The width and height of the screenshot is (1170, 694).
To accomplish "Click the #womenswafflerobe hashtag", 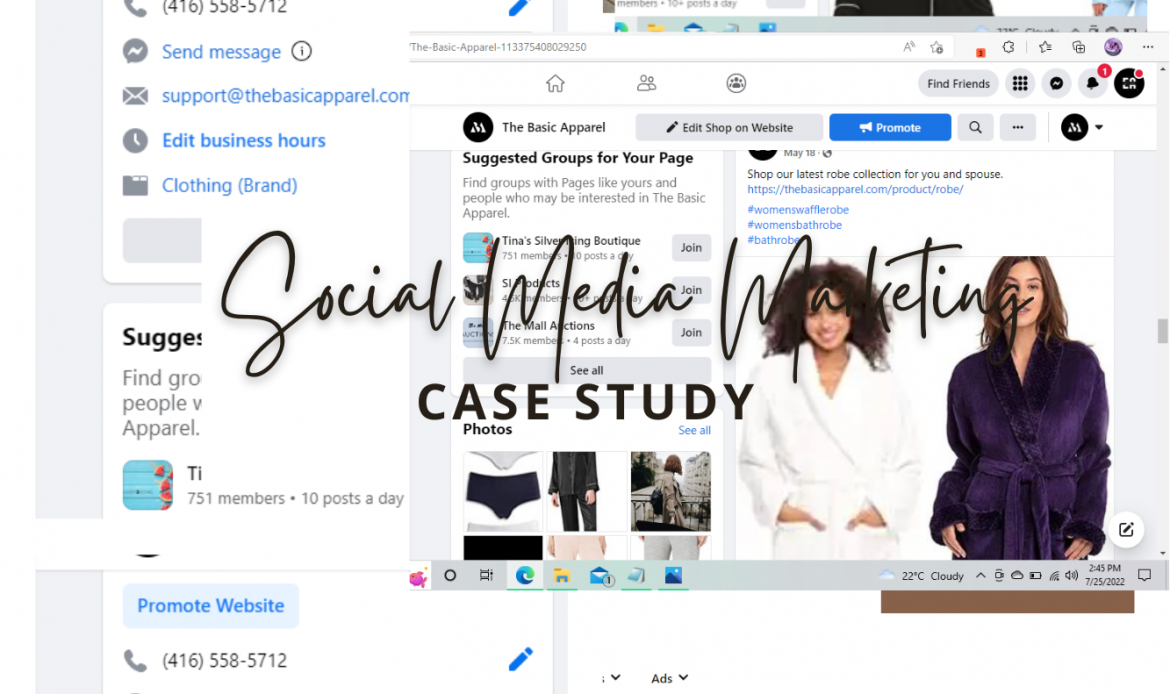I will click(x=798, y=210).
